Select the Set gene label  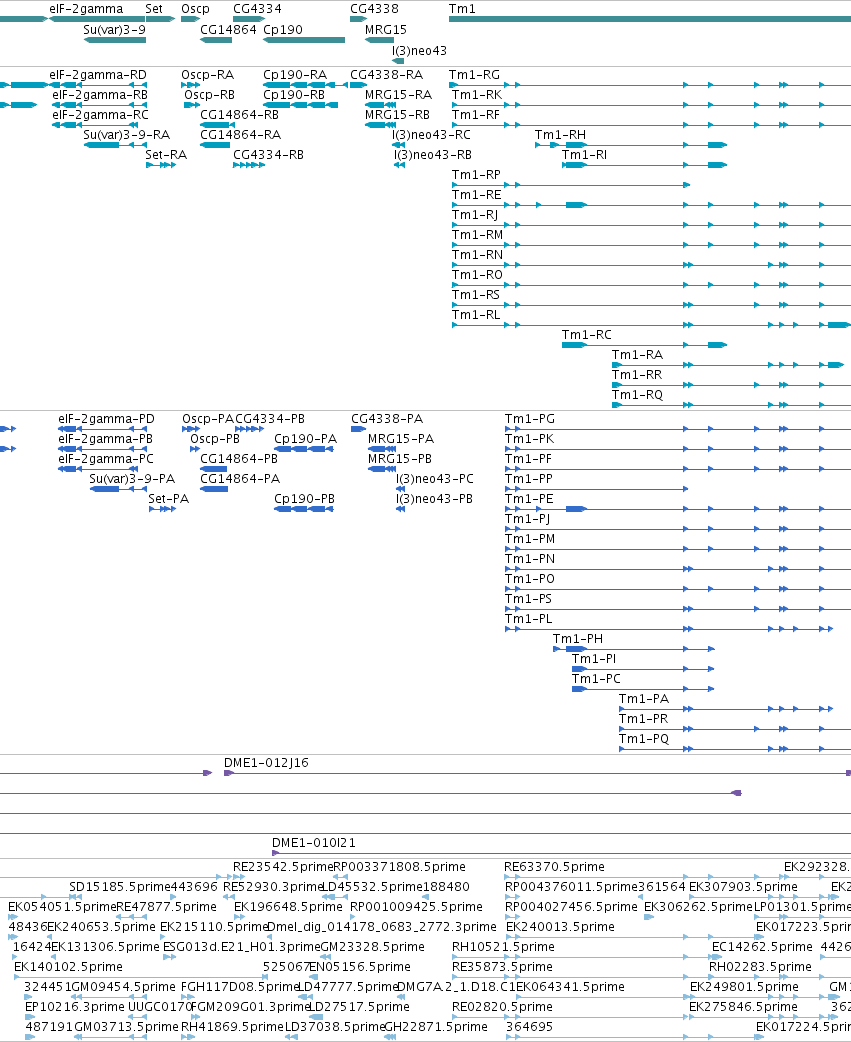pyautogui.click(x=153, y=9)
